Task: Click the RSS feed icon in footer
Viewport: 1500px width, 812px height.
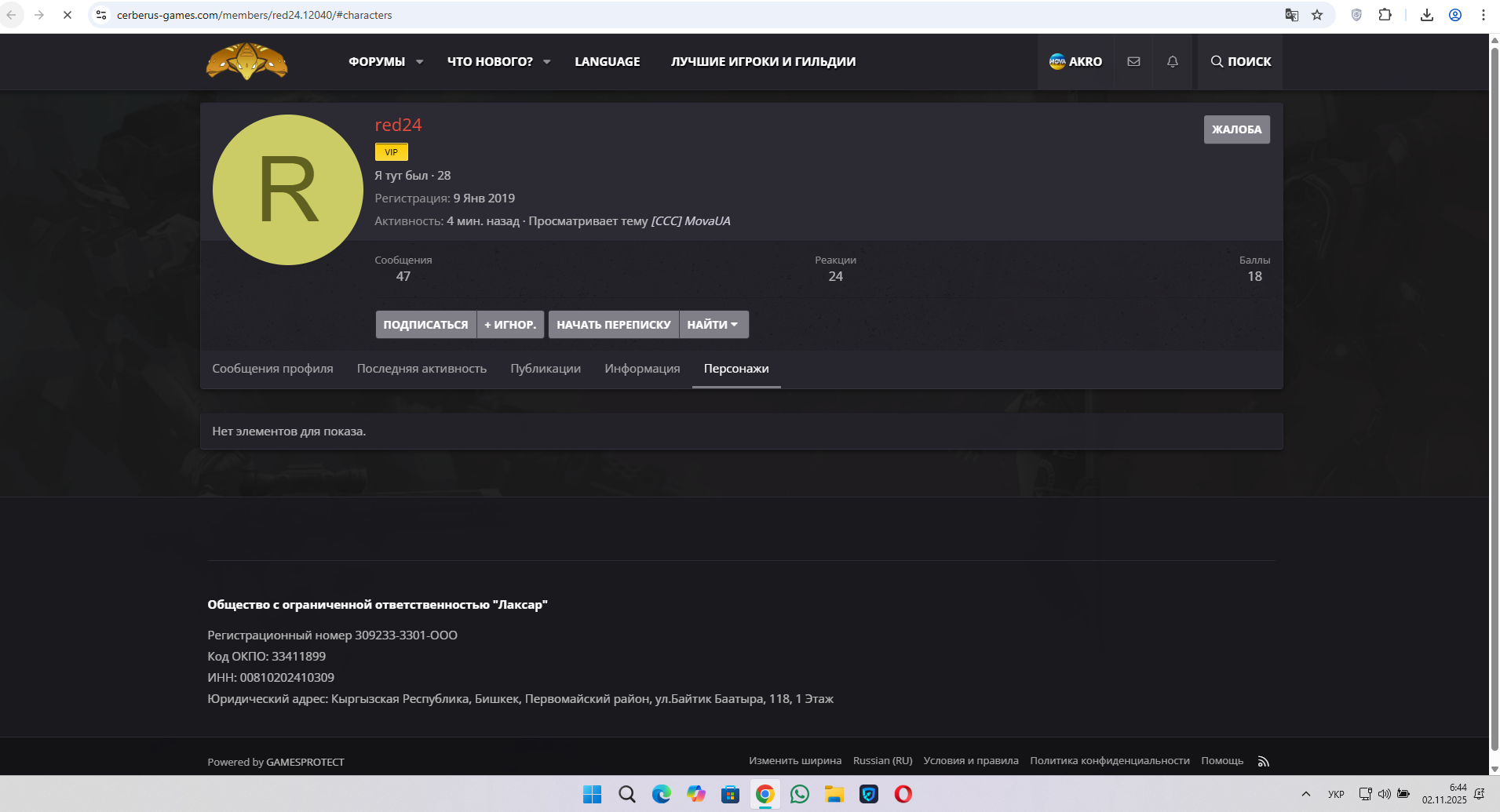Action: (x=1263, y=761)
